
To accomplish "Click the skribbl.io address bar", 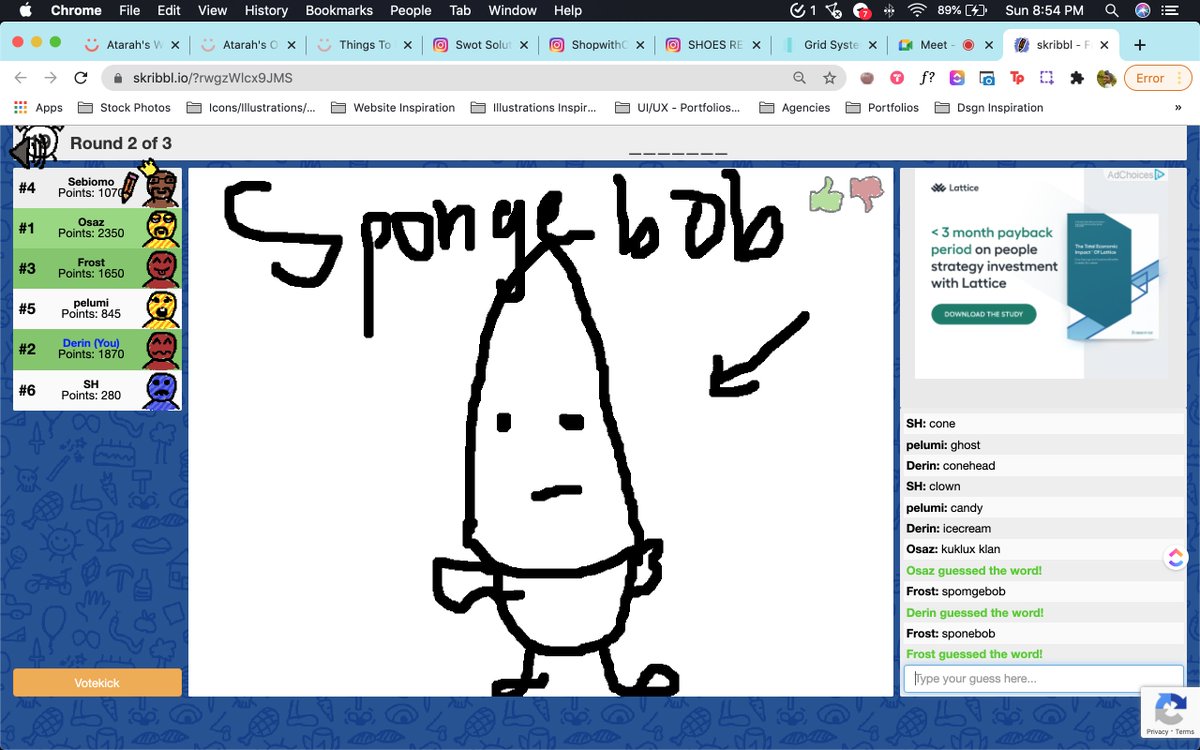I will tap(450, 78).
